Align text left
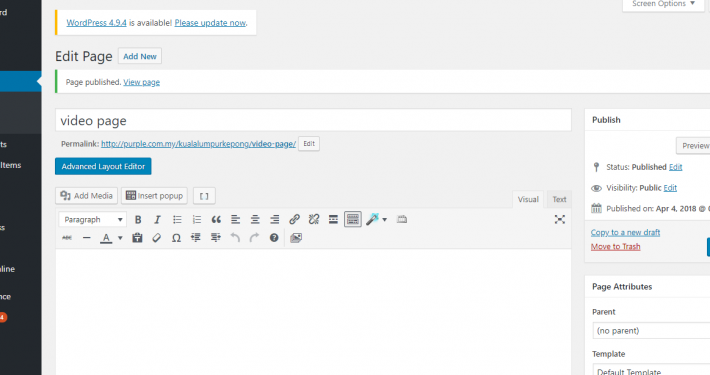 pyautogui.click(x=235, y=220)
